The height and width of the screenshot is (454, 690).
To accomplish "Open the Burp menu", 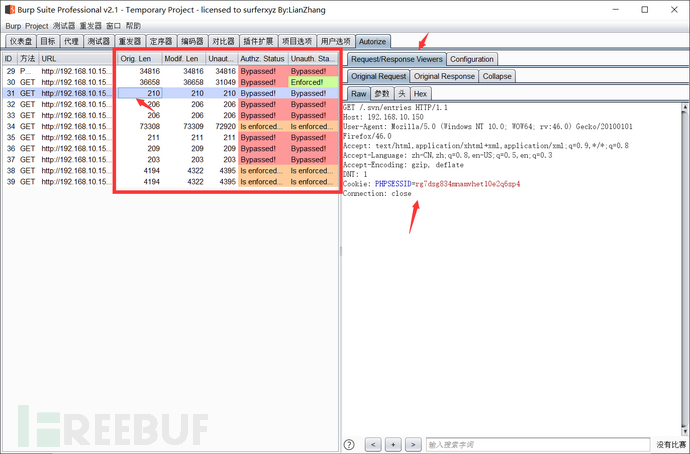I will click(13, 26).
